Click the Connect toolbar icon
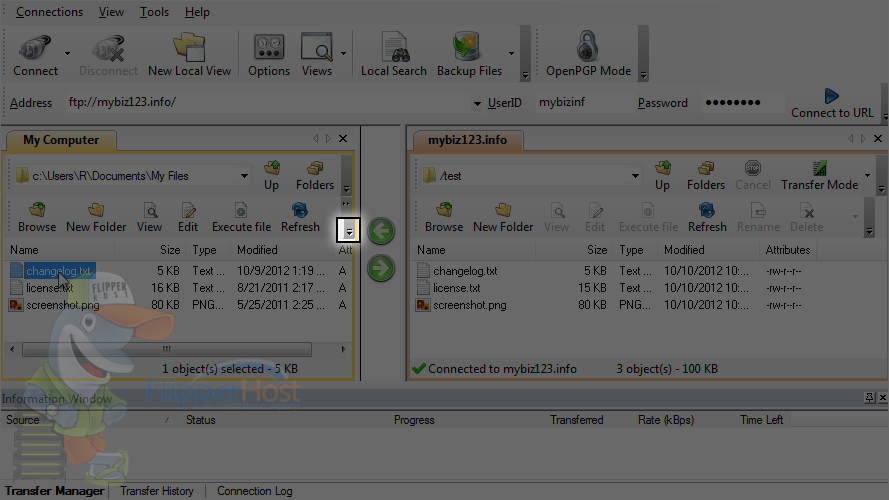This screenshot has height=500, width=889. click(35, 56)
